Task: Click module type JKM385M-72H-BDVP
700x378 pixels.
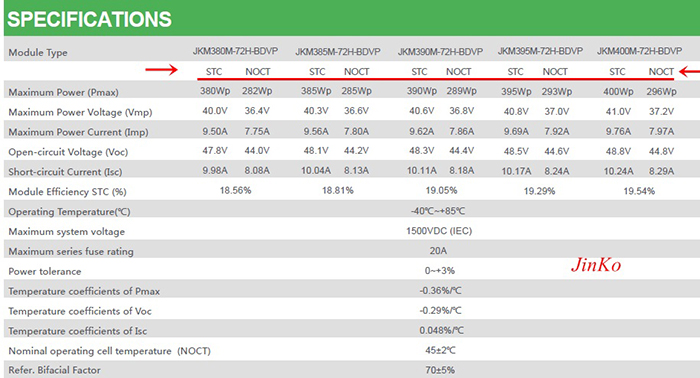Action: (338, 52)
